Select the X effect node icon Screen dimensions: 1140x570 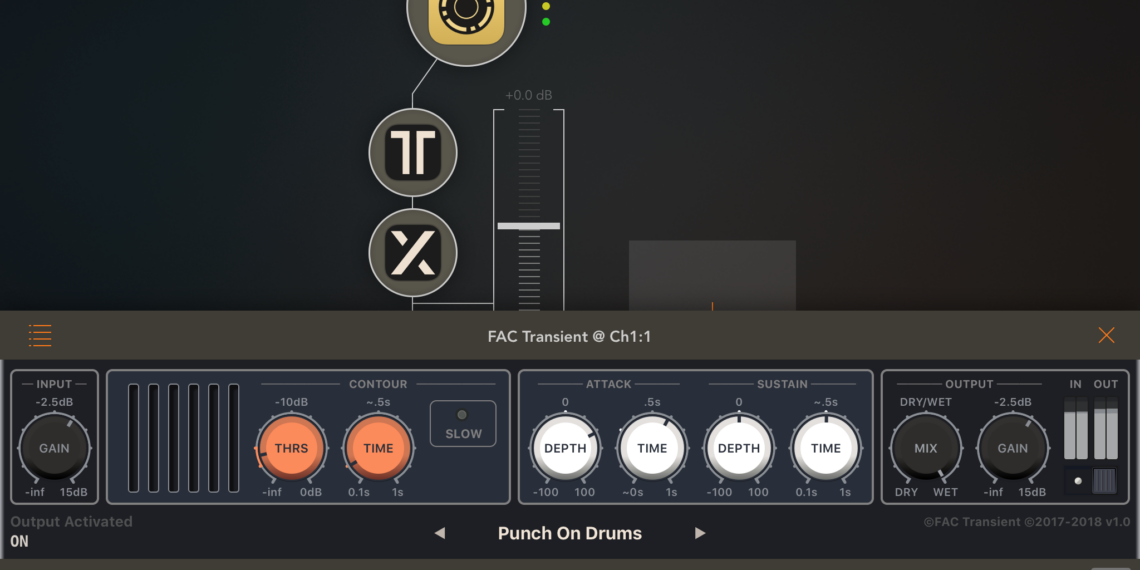(x=413, y=253)
